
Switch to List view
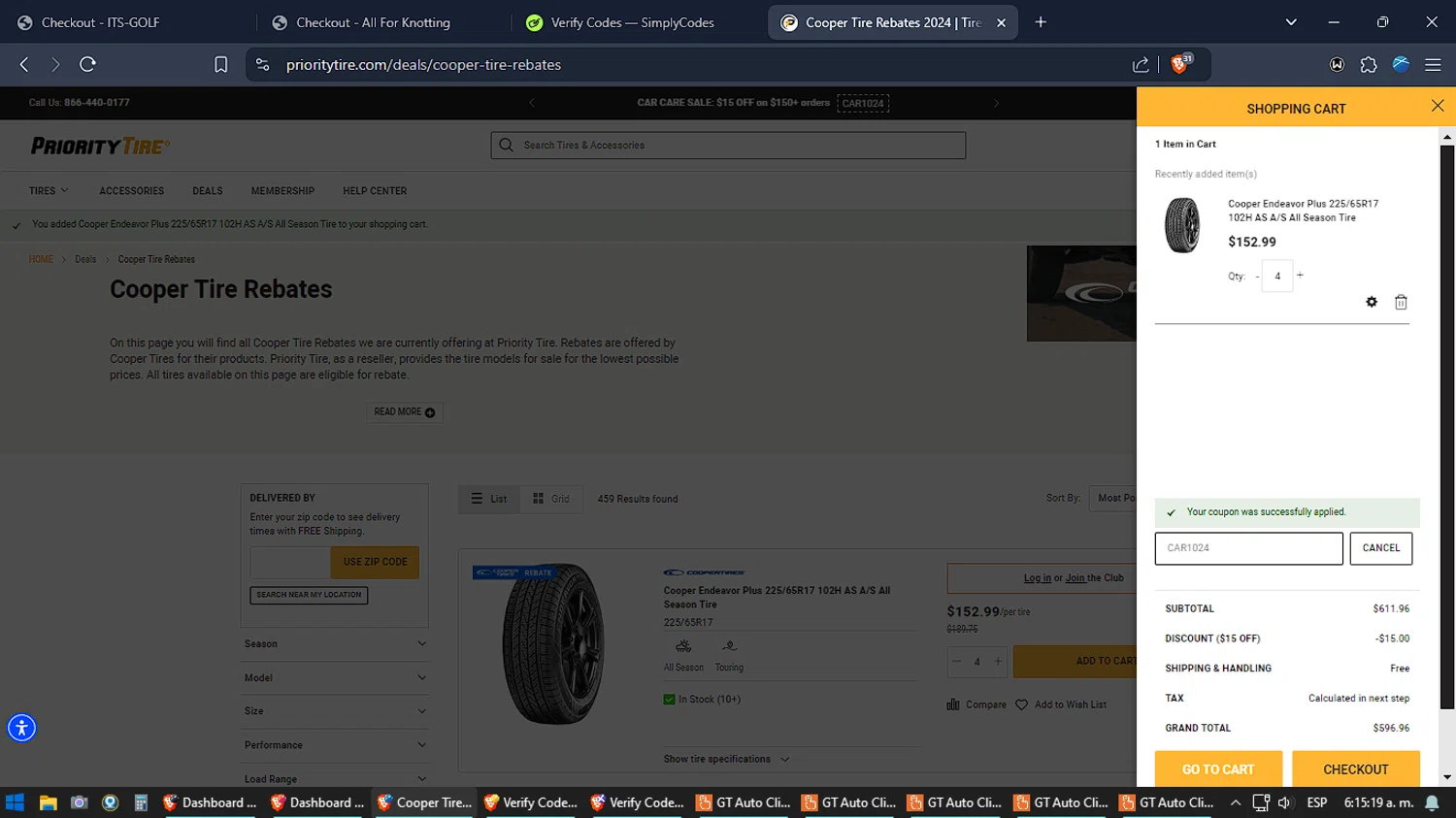[489, 499]
